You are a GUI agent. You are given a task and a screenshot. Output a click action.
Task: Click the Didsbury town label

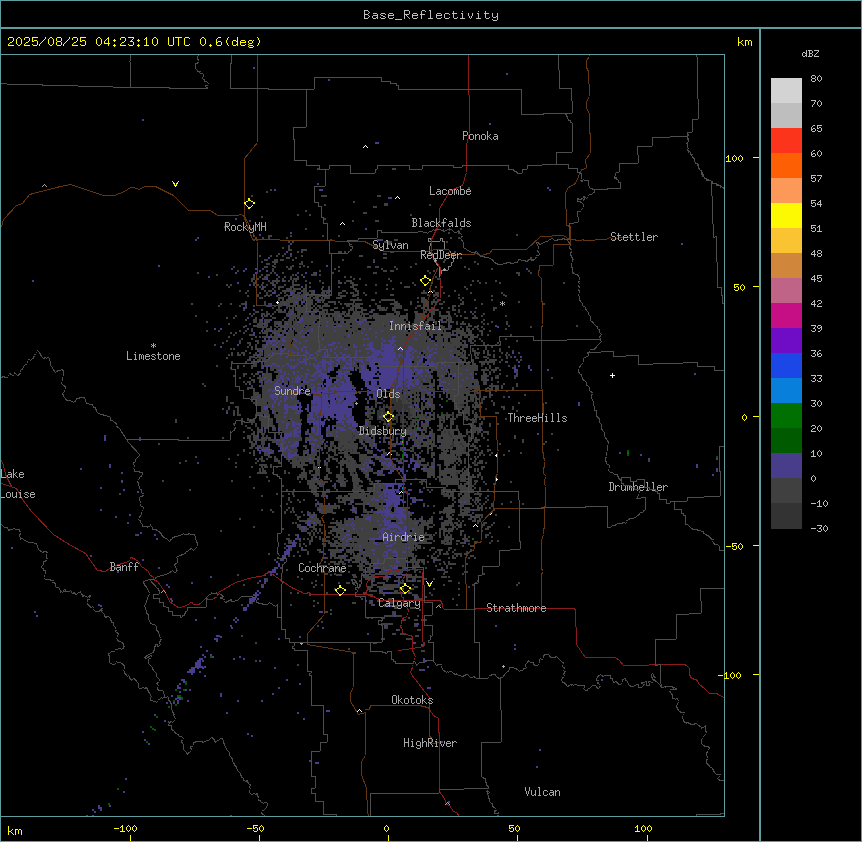383,431
